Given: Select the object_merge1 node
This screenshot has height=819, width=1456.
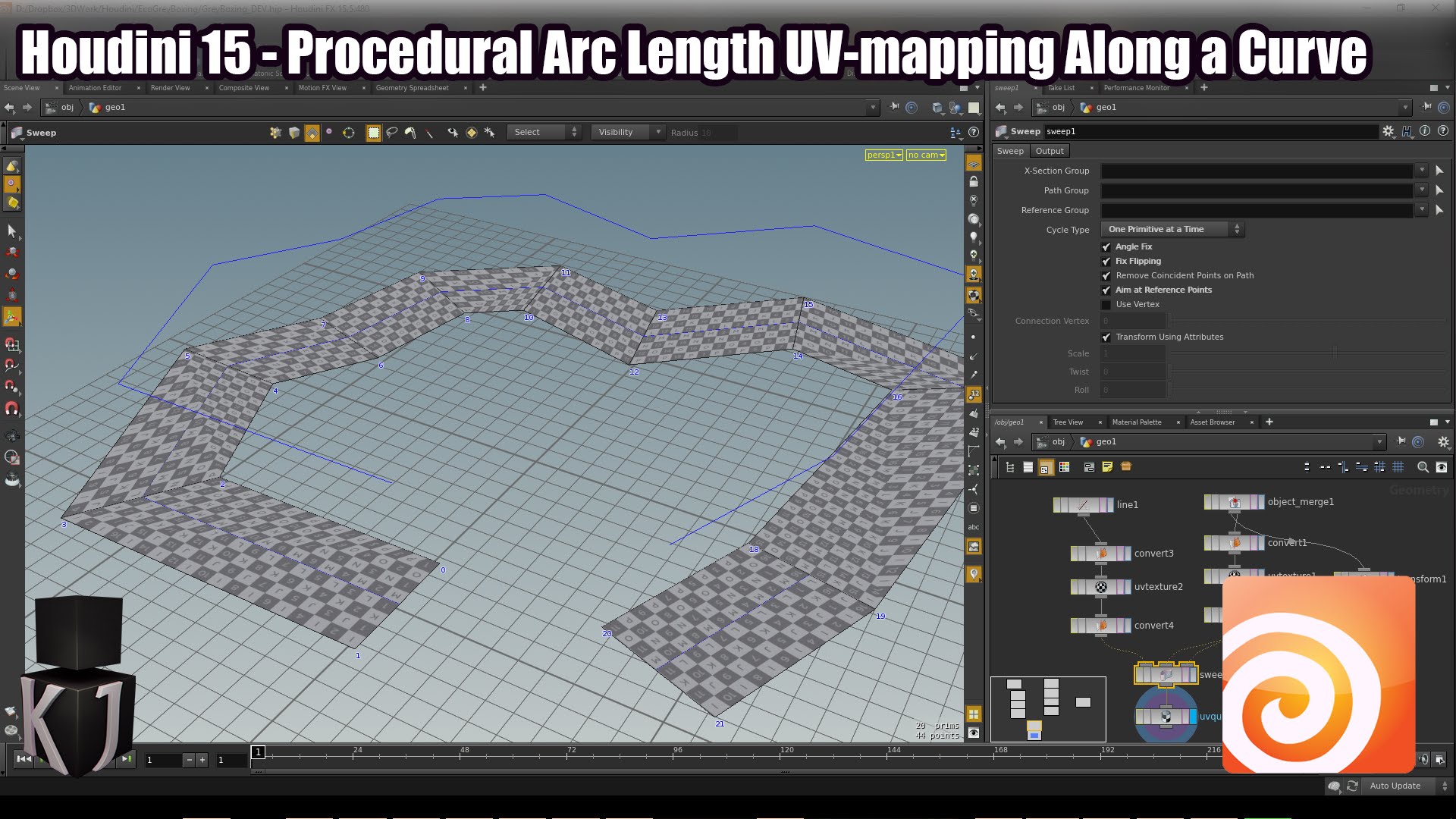Looking at the screenshot, I should (1235, 502).
